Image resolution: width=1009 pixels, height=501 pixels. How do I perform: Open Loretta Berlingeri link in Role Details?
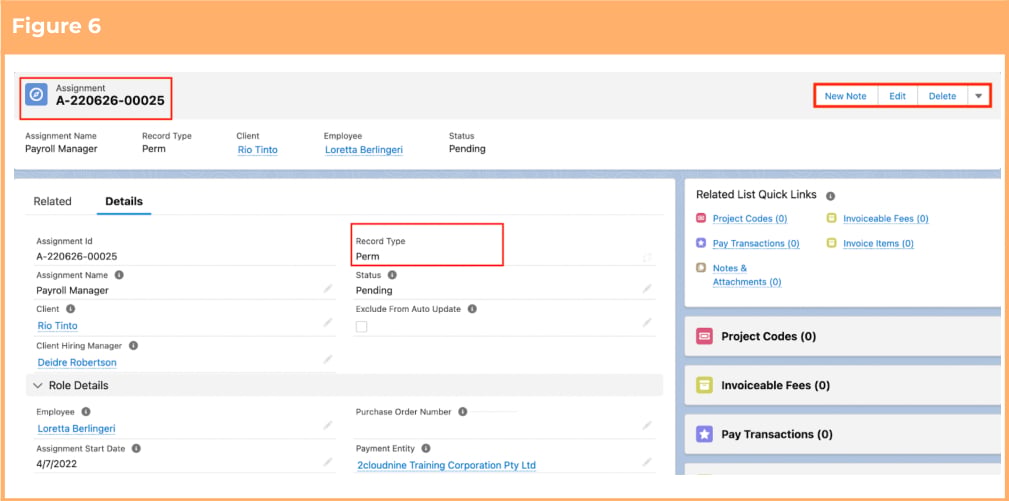click(x=77, y=428)
